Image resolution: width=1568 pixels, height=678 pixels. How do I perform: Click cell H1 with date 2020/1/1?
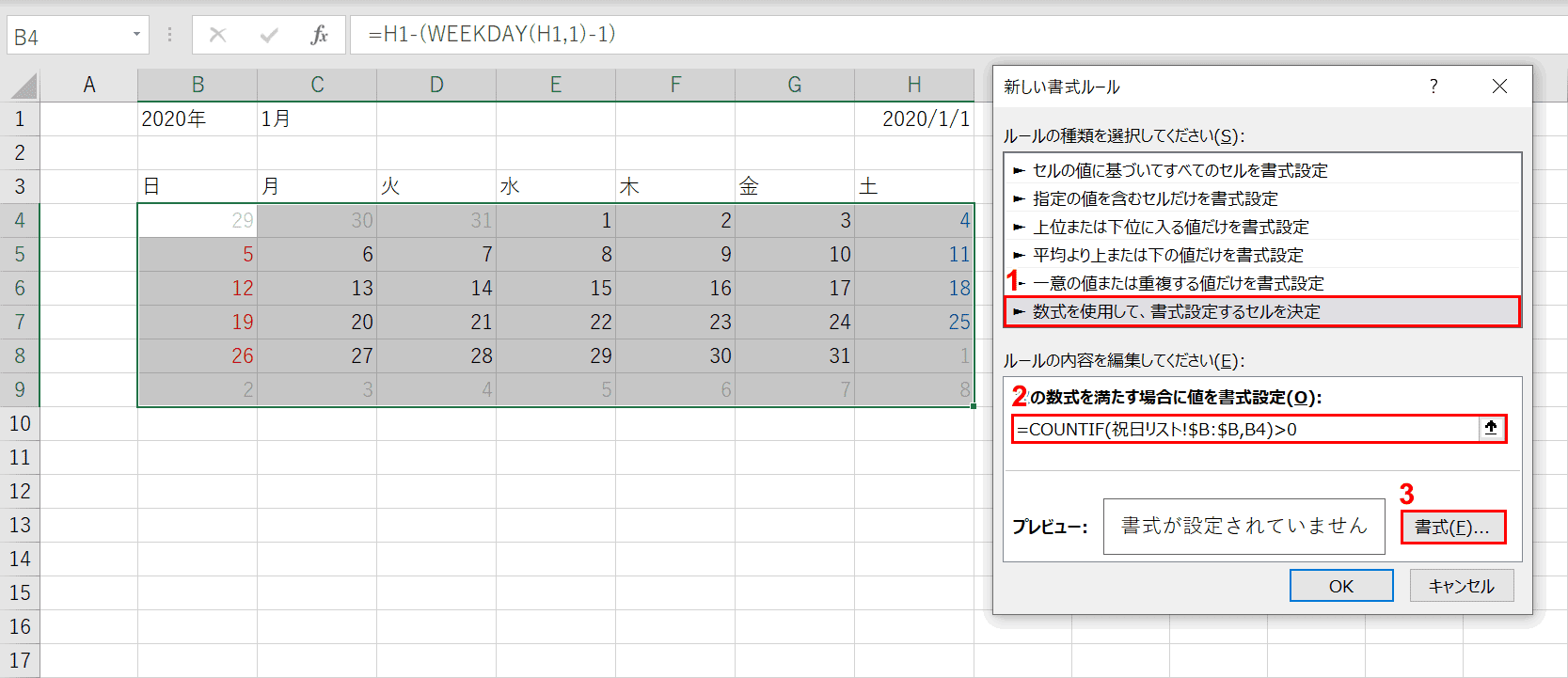point(914,119)
